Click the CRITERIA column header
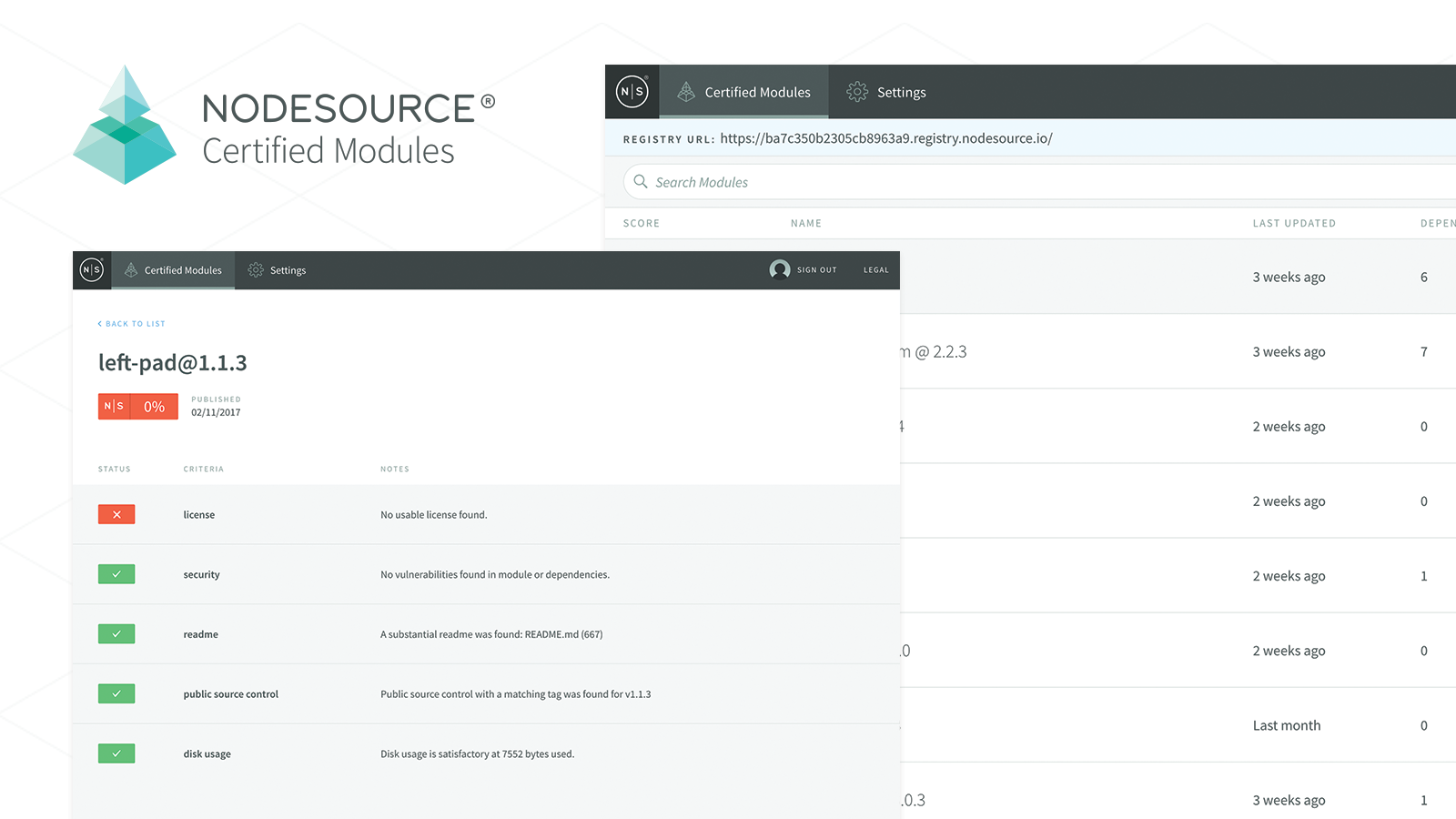The width and height of the screenshot is (1456, 819). pyautogui.click(x=203, y=470)
